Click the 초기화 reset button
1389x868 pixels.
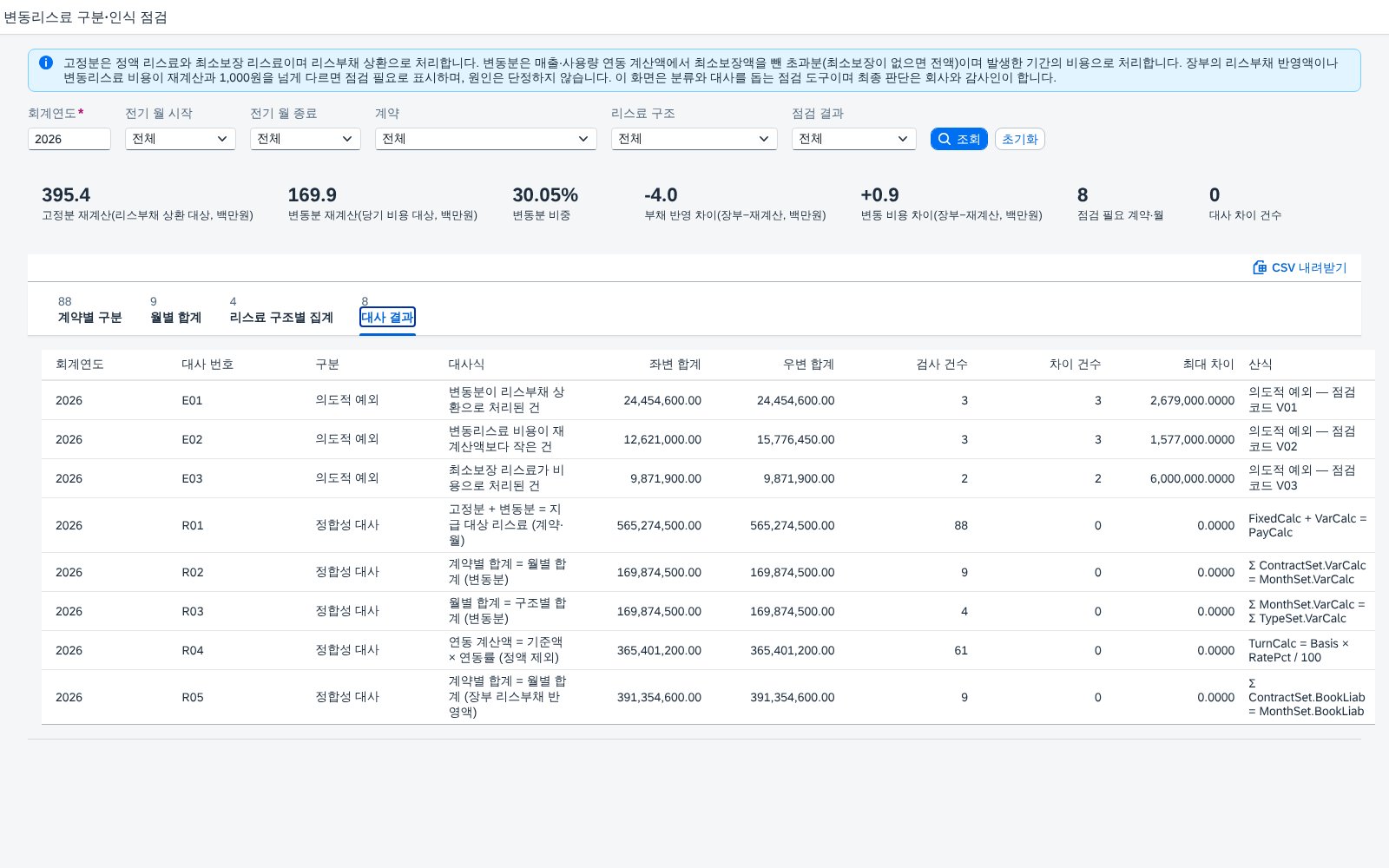1020,139
